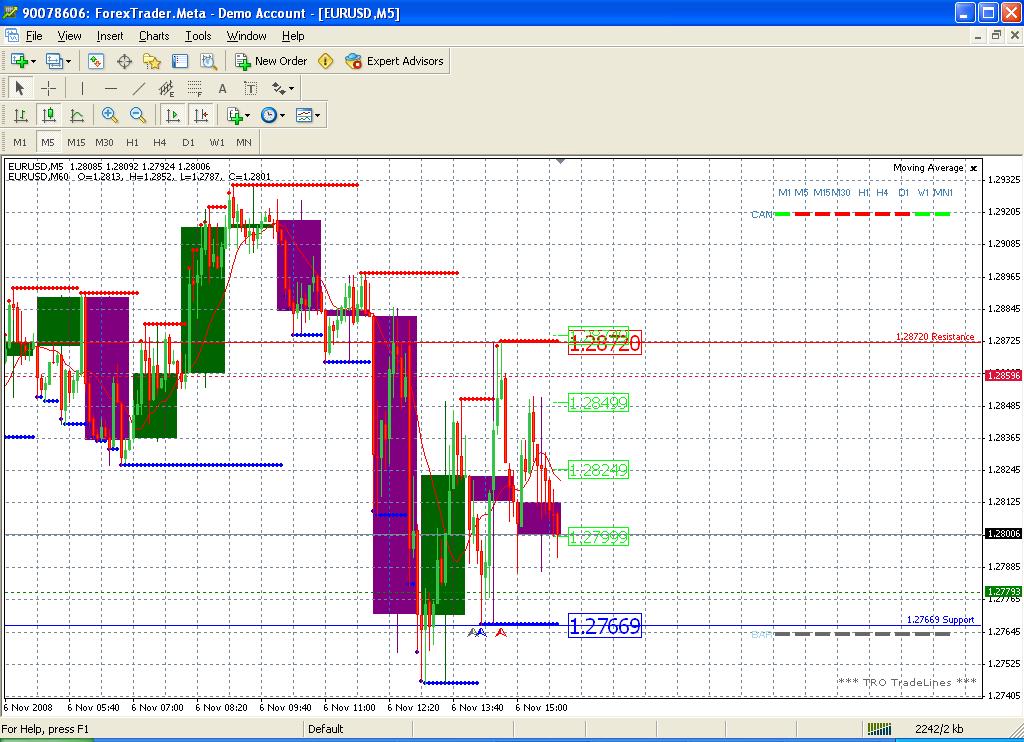1024x742 pixels.
Task: Toggle Expert Advisors on or off
Action: pos(394,61)
